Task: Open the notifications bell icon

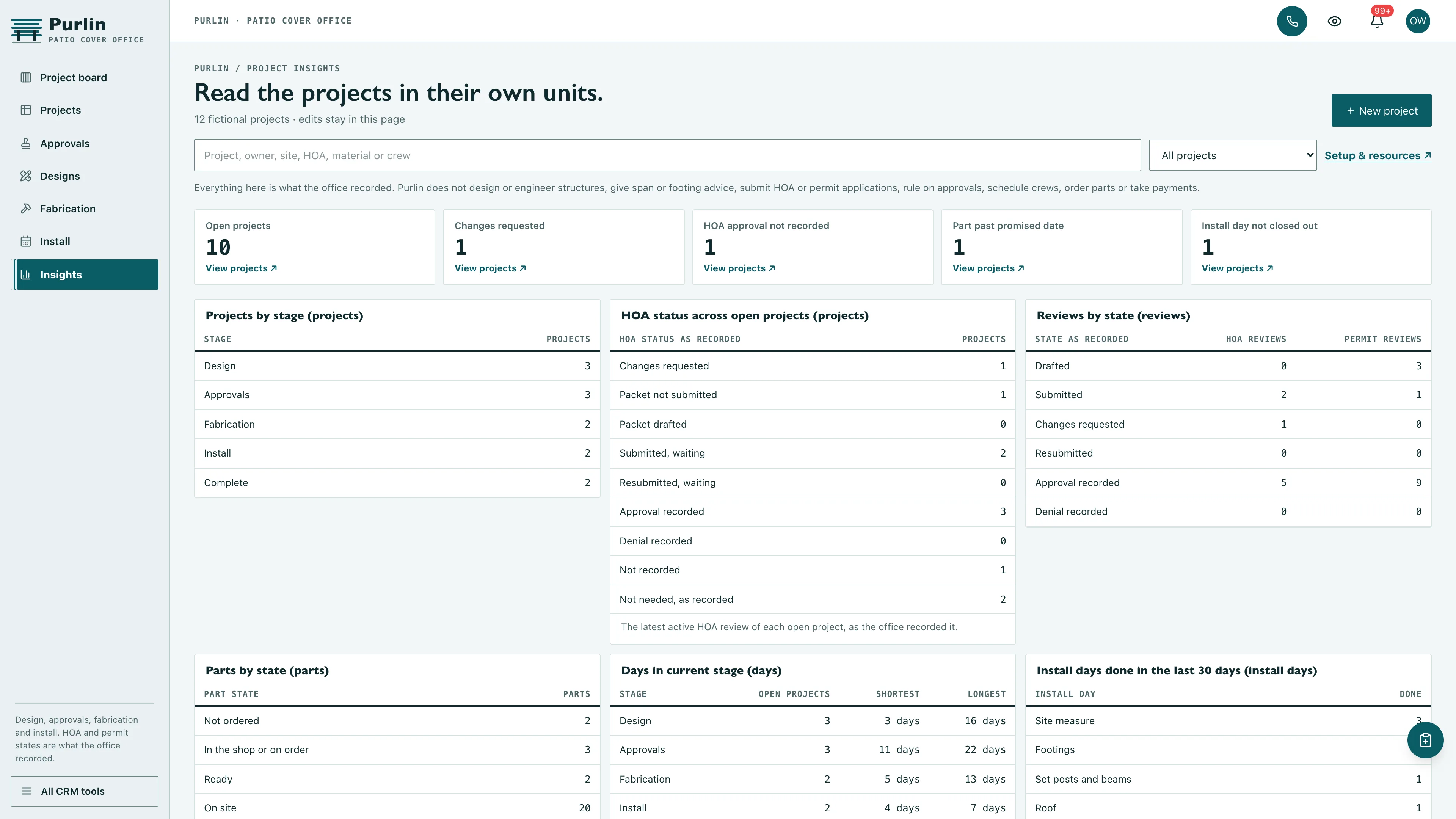Action: [x=1377, y=21]
